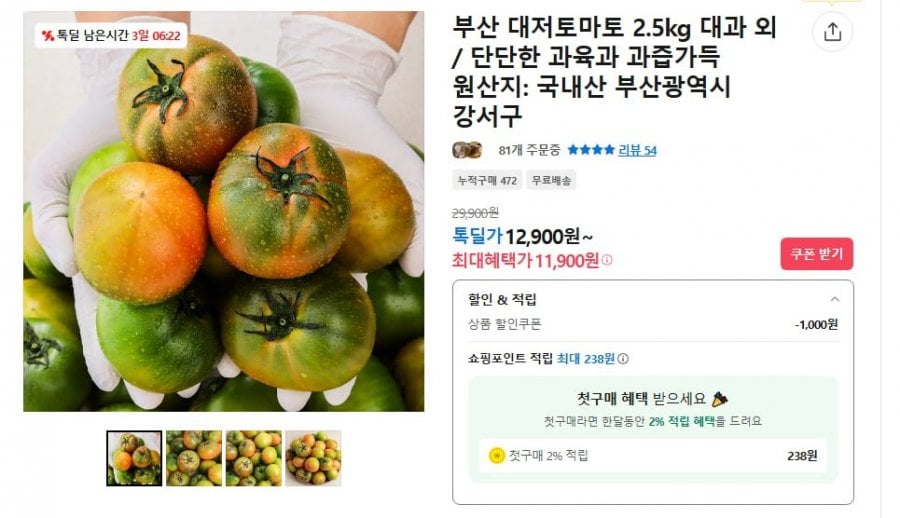The height and width of the screenshot is (518, 900).
Task: Click the 첫구매 혜택 party popper icon
Action: click(x=719, y=398)
